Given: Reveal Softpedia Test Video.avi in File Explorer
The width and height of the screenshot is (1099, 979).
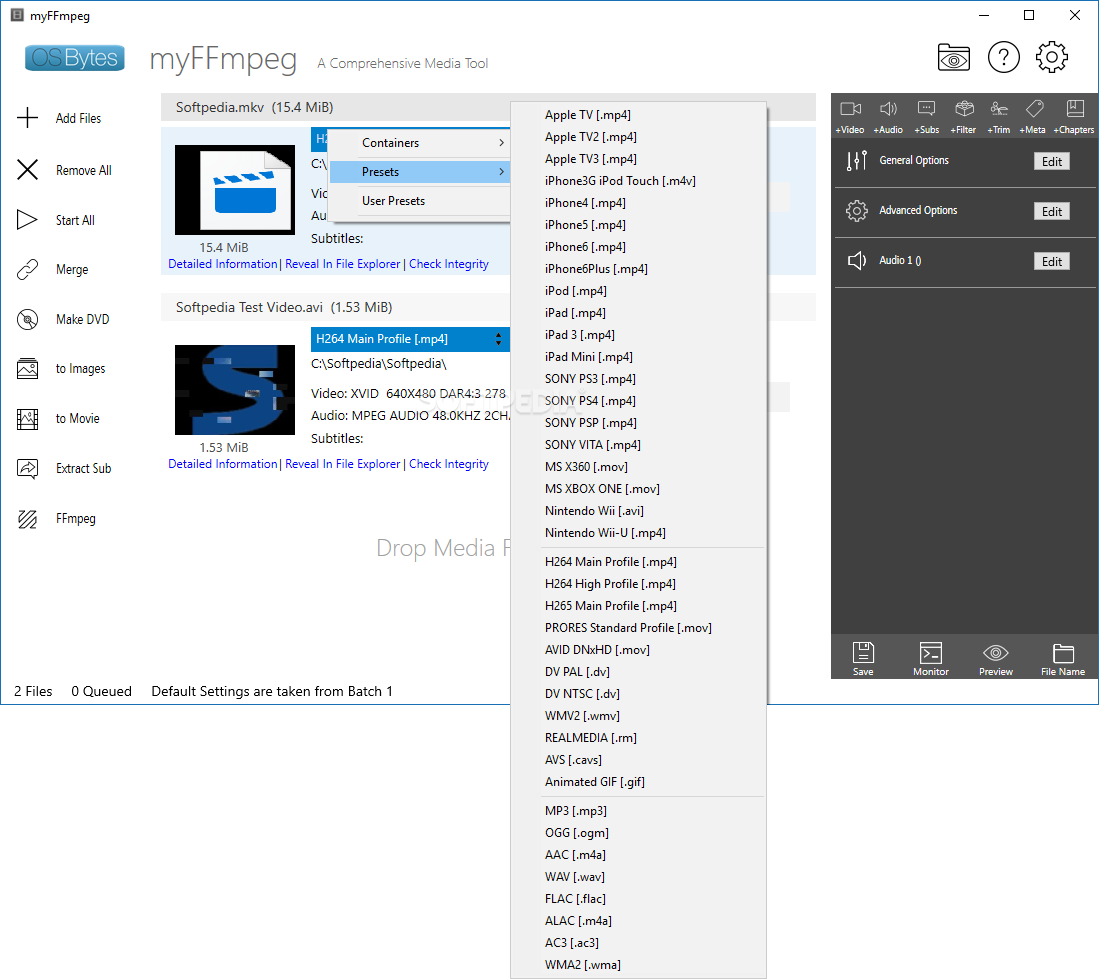Looking at the screenshot, I should 343,464.
